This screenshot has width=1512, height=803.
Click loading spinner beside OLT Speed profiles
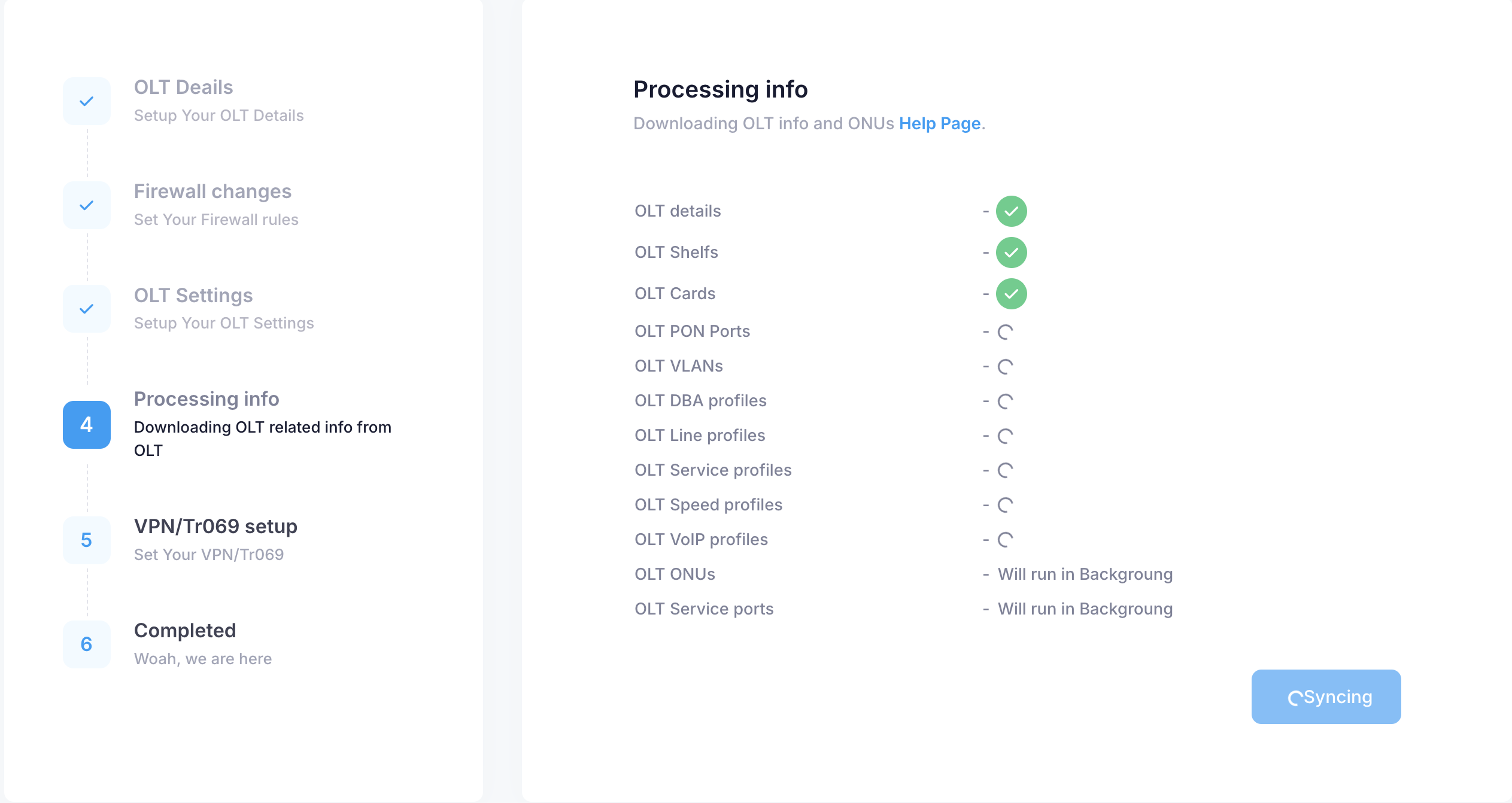(x=1005, y=506)
